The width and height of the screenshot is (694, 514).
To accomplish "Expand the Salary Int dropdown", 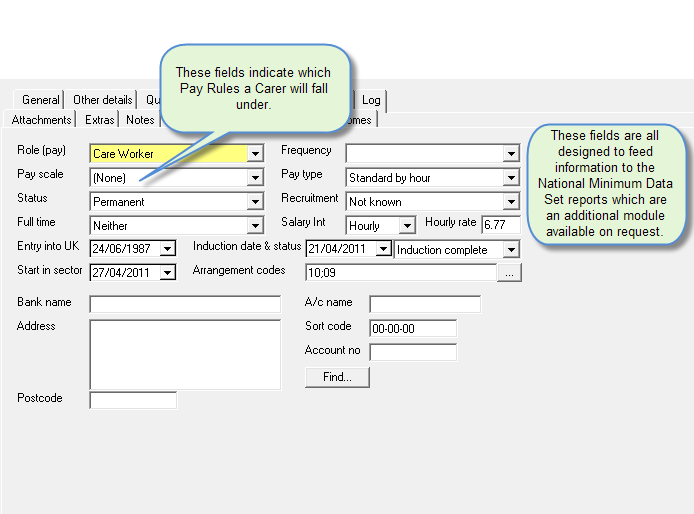I will [407, 226].
